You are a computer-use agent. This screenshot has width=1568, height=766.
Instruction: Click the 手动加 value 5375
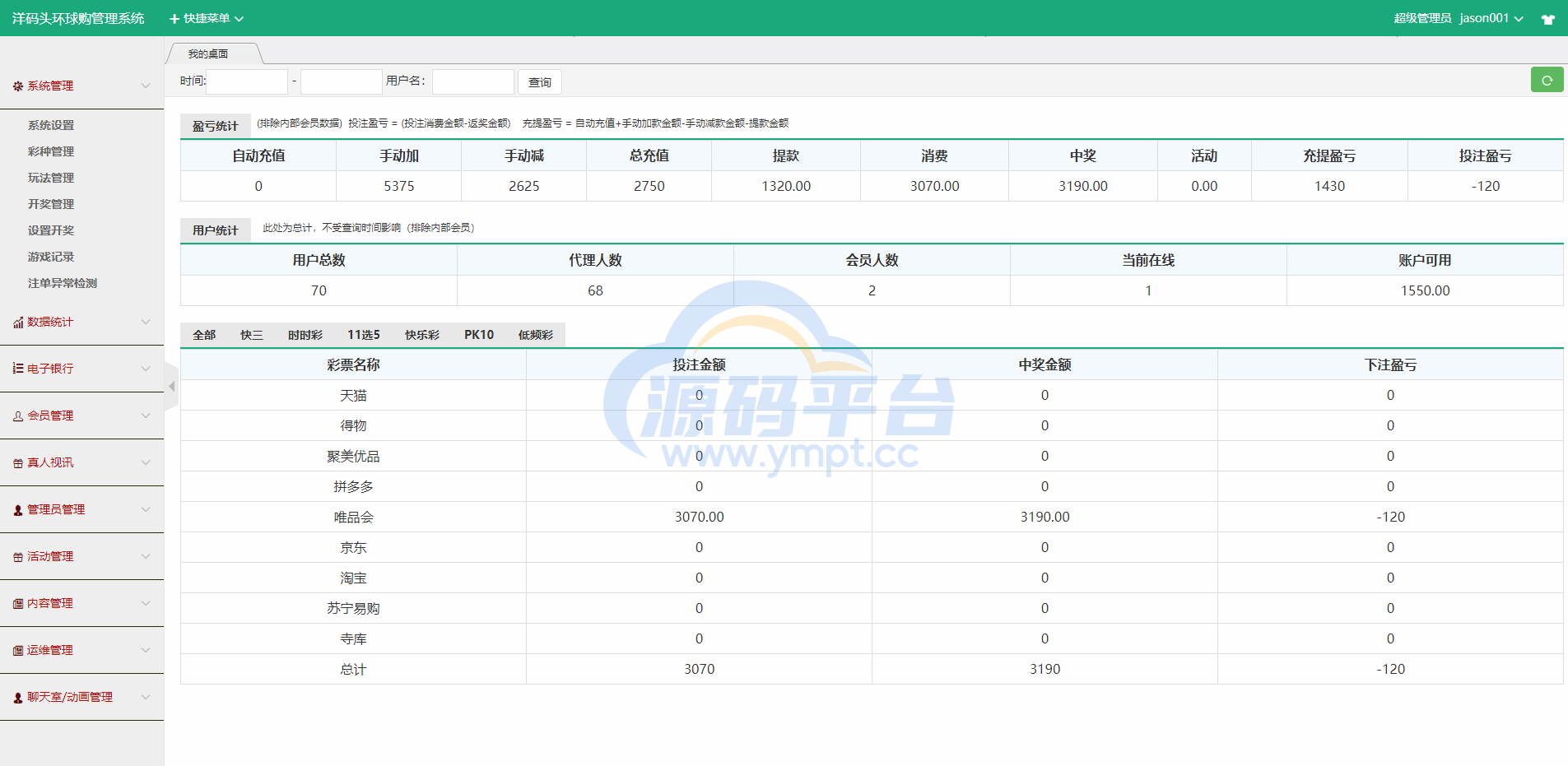399,186
